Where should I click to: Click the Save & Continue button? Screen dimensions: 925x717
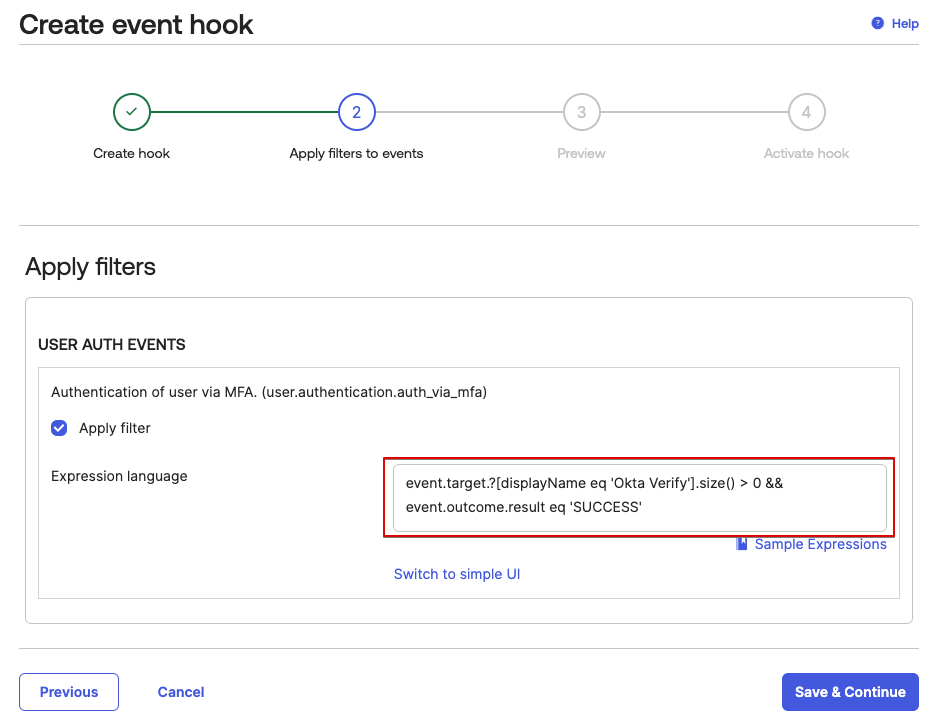850,692
